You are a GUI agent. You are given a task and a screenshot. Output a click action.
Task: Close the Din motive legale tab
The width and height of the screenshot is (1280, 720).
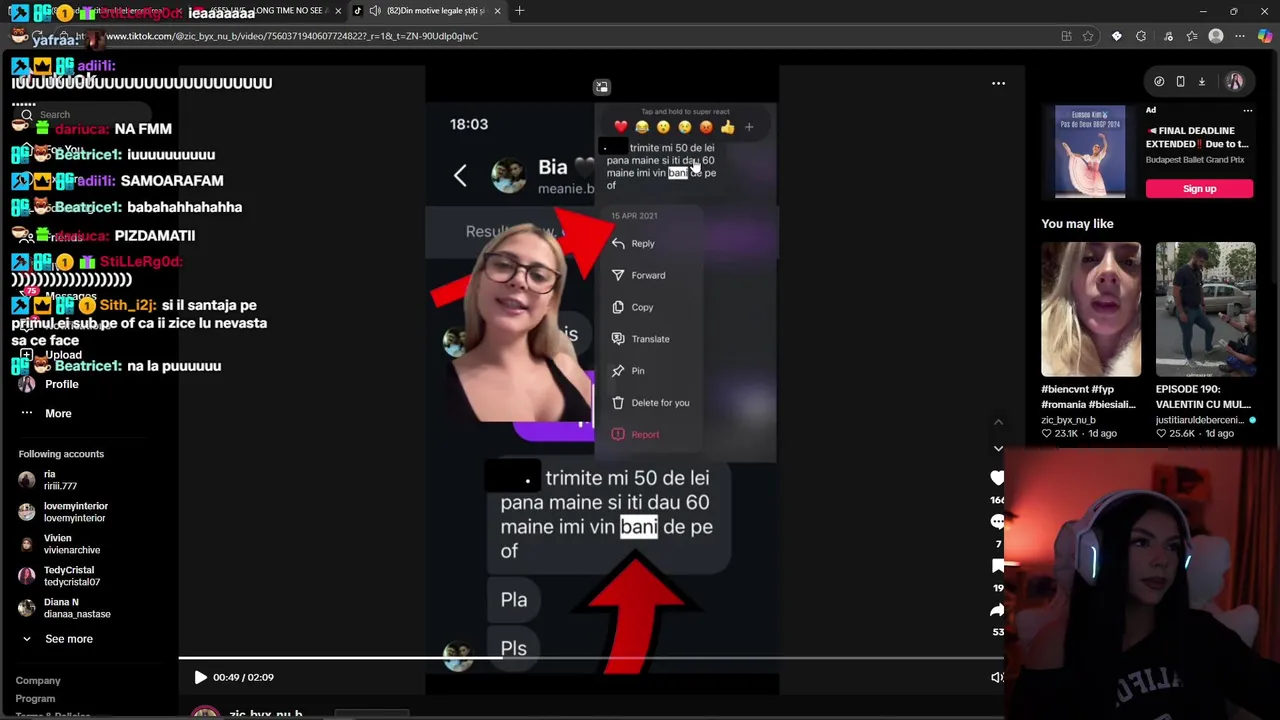[497, 11]
